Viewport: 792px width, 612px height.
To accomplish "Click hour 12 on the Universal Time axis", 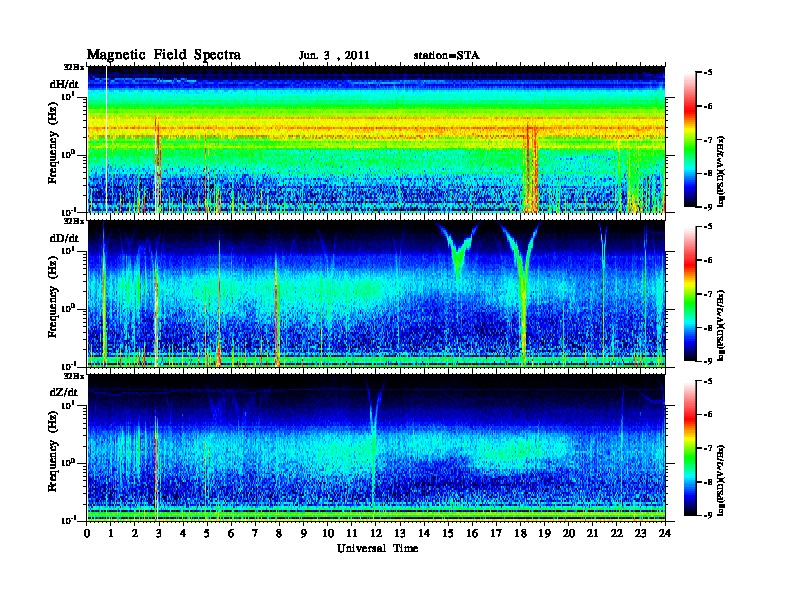I will pos(376,533).
